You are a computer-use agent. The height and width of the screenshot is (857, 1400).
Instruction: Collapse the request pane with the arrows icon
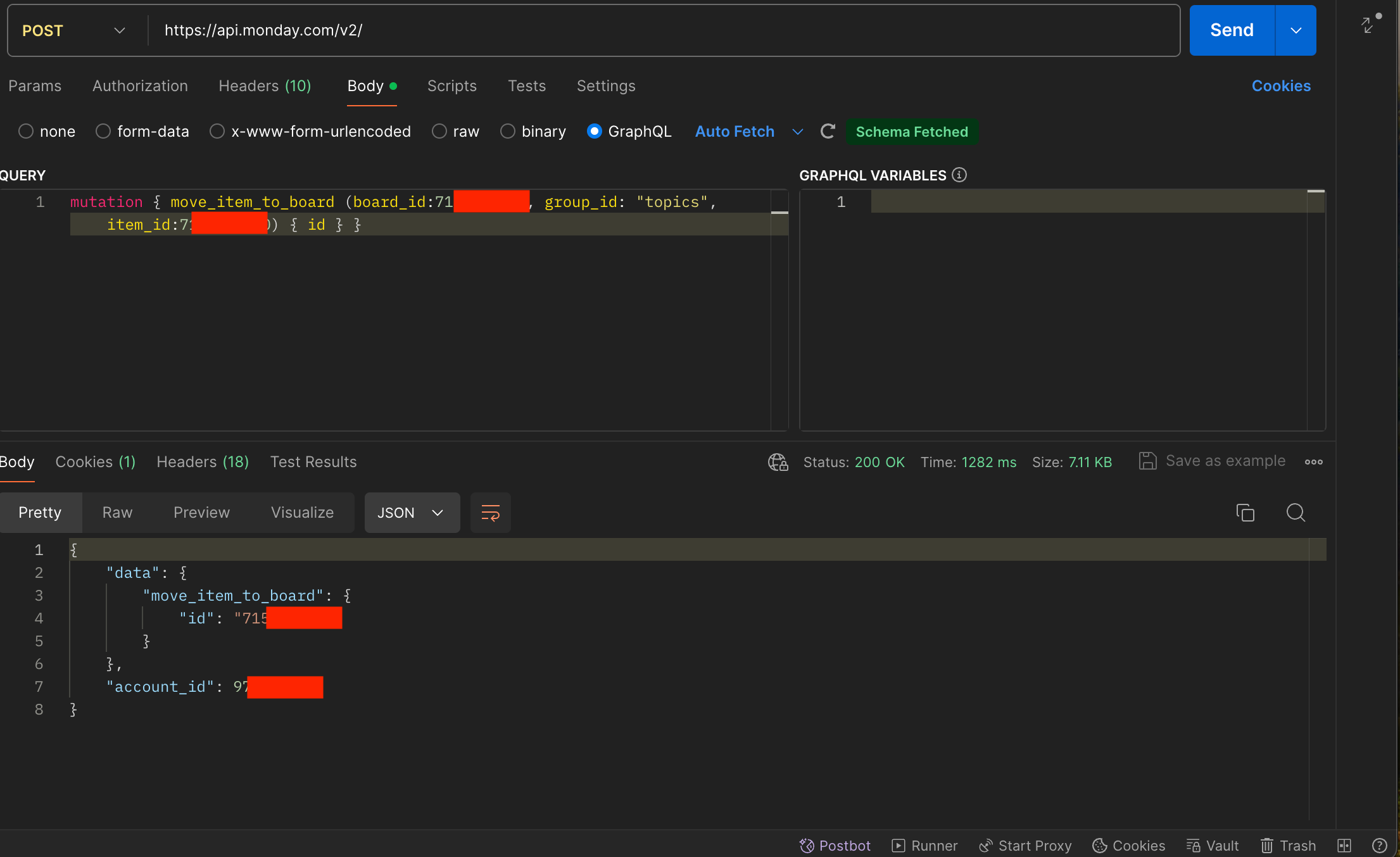1368,25
